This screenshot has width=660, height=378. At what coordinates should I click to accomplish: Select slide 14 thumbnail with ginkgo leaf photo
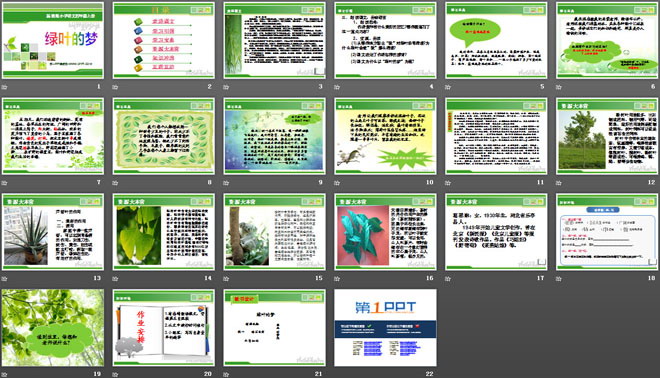[164, 232]
